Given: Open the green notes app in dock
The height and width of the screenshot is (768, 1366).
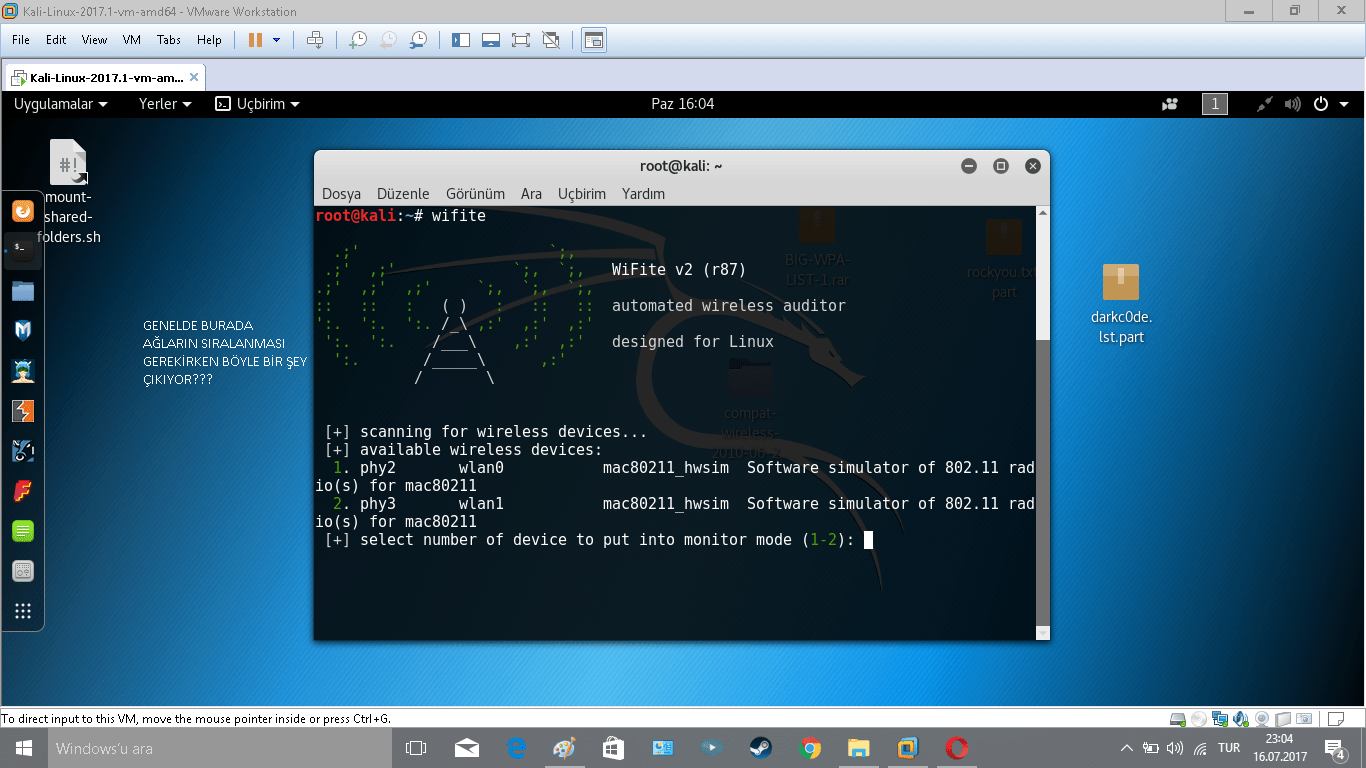Looking at the screenshot, I should pyautogui.click(x=23, y=531).
